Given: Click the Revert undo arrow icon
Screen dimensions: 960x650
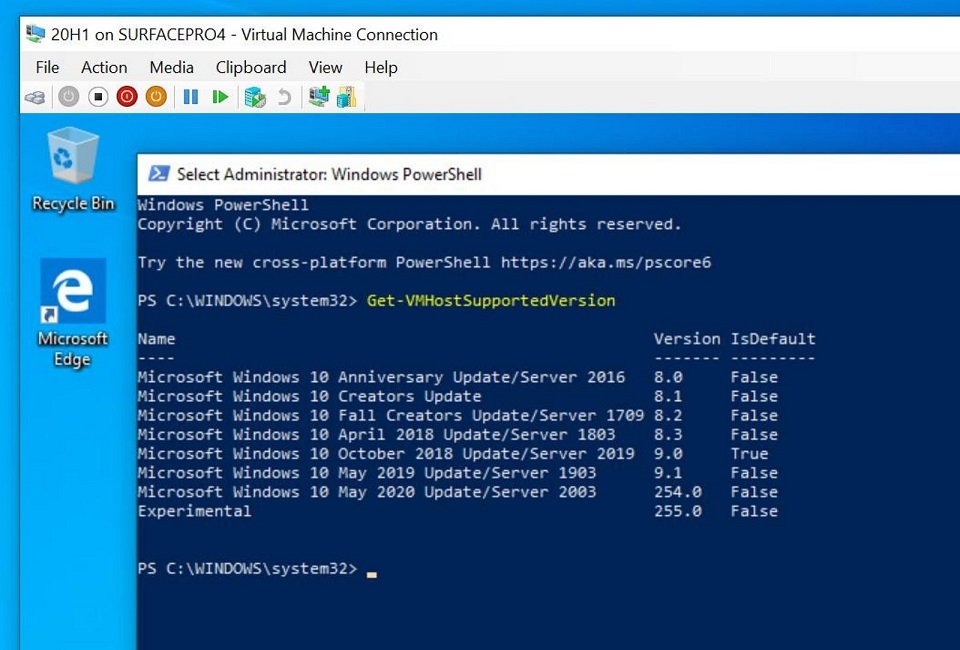Looking at the screenshot, I should [x=285, y=97].
